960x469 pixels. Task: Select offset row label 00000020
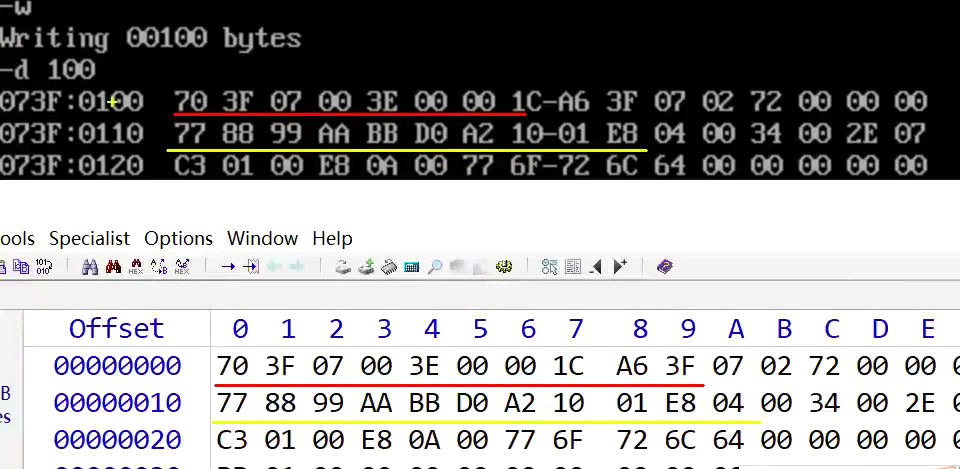click(x=117, y=440)
